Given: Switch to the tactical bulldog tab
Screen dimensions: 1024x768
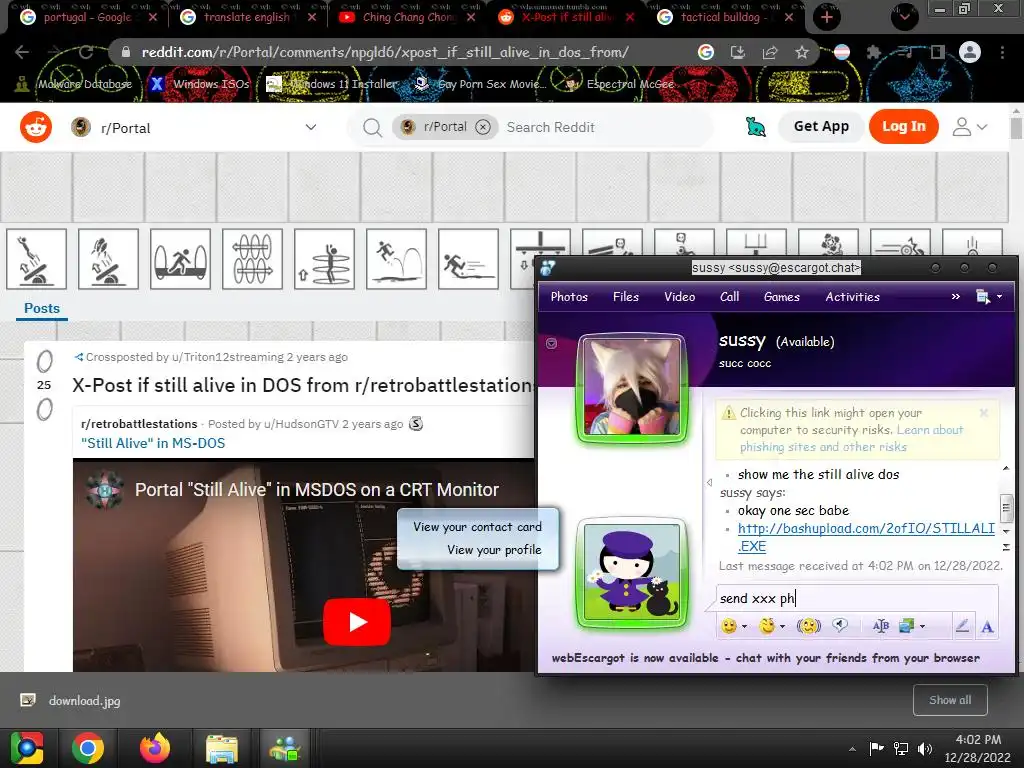Looking at the screenshot, I should (726, 18).
